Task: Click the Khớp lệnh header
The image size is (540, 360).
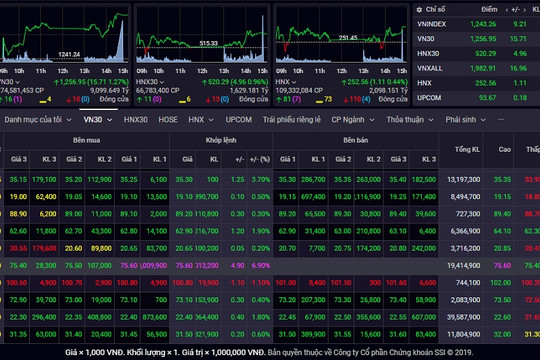Action: click(221, 140)
